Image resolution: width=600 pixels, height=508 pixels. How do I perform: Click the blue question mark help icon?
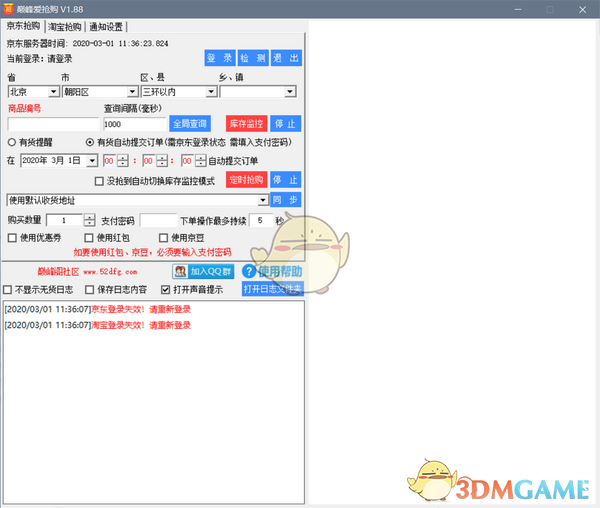pyautogui.click(x=249, y=272)
